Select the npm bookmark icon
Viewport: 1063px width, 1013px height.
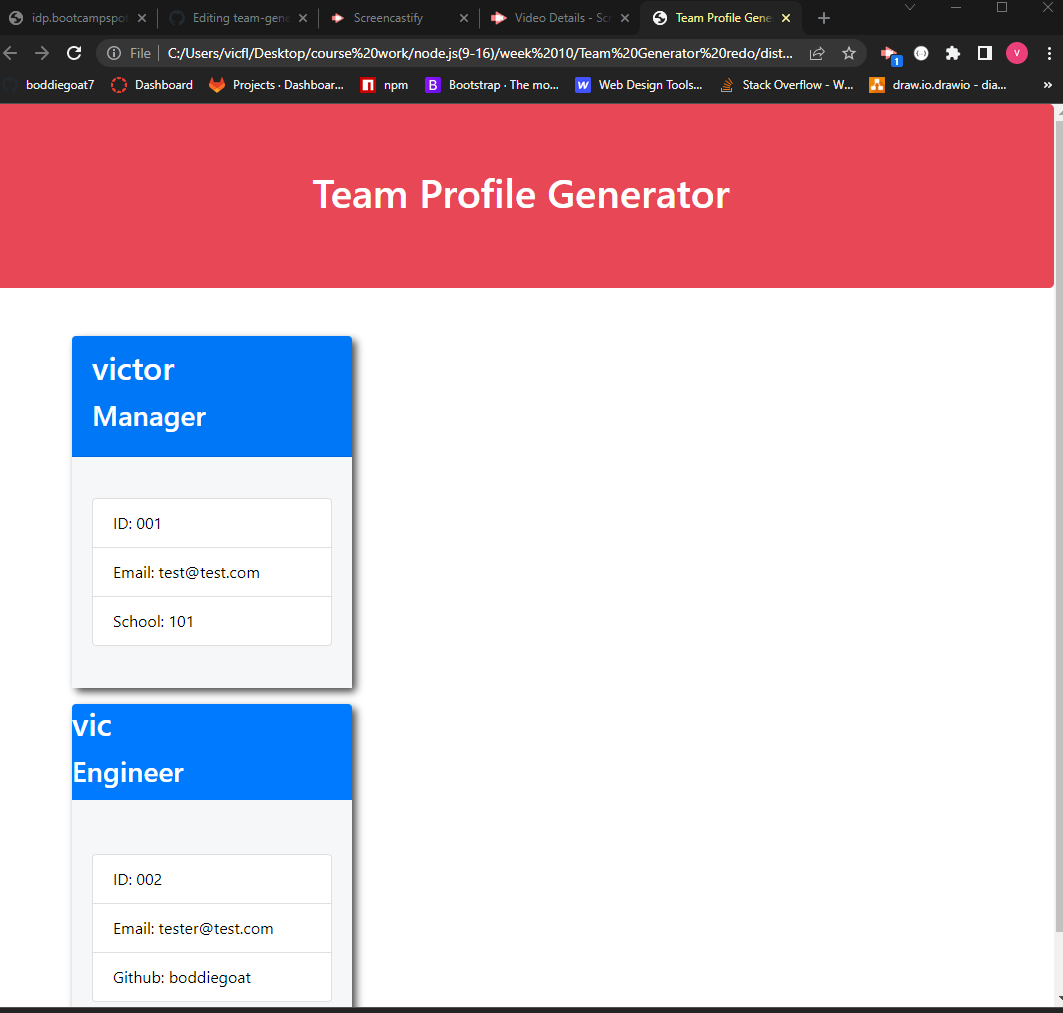pos(367,85)
